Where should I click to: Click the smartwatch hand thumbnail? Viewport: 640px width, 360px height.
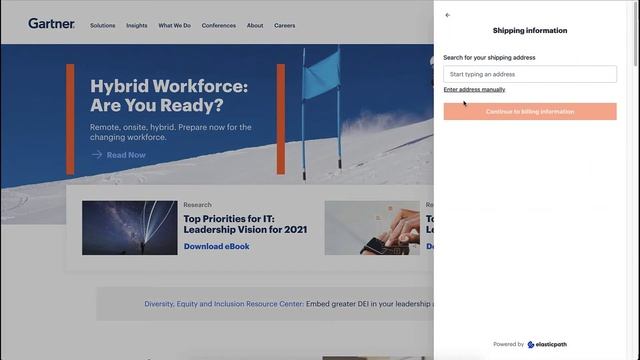(372, 228)
